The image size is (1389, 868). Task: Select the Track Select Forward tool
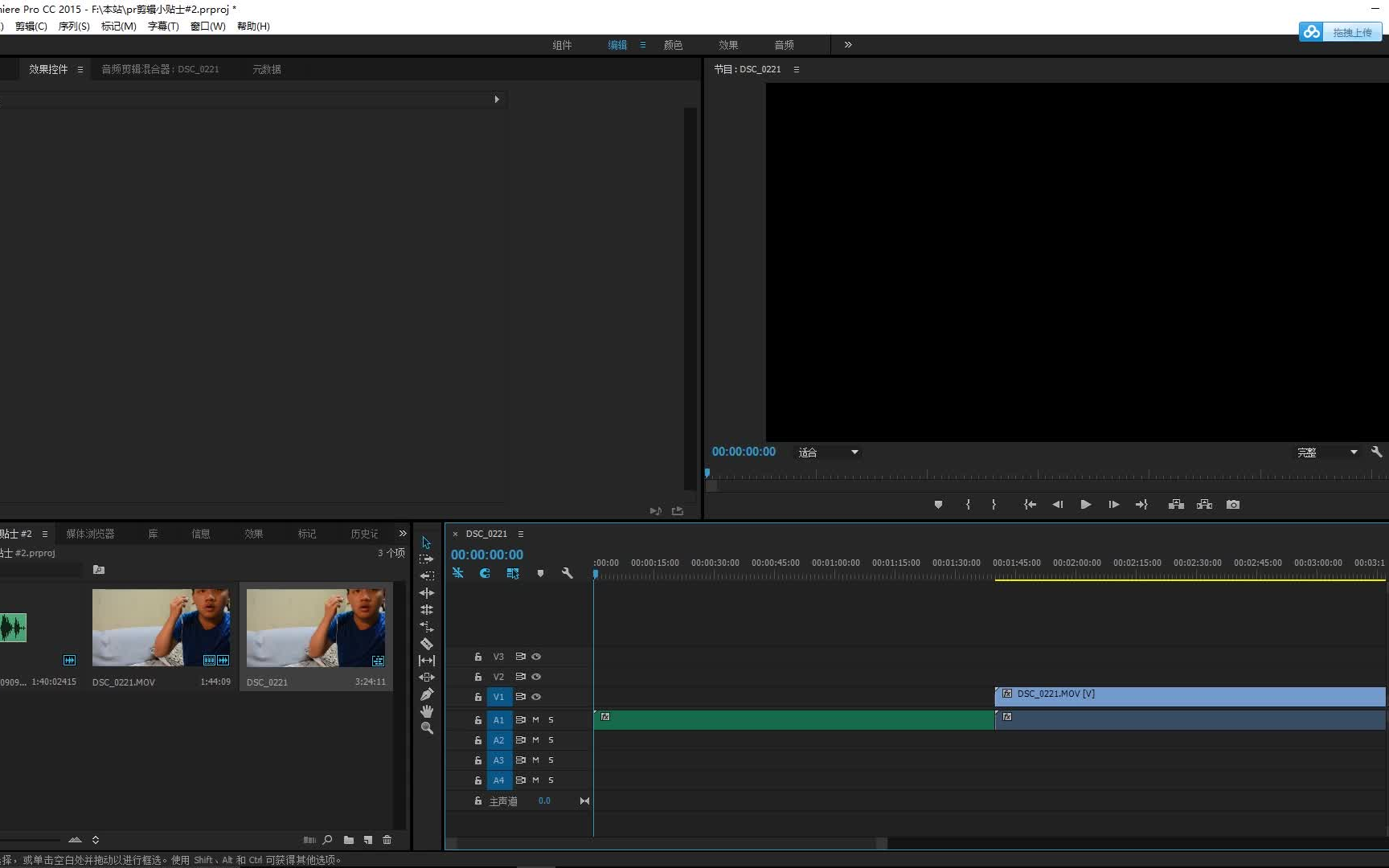[426, 559]
